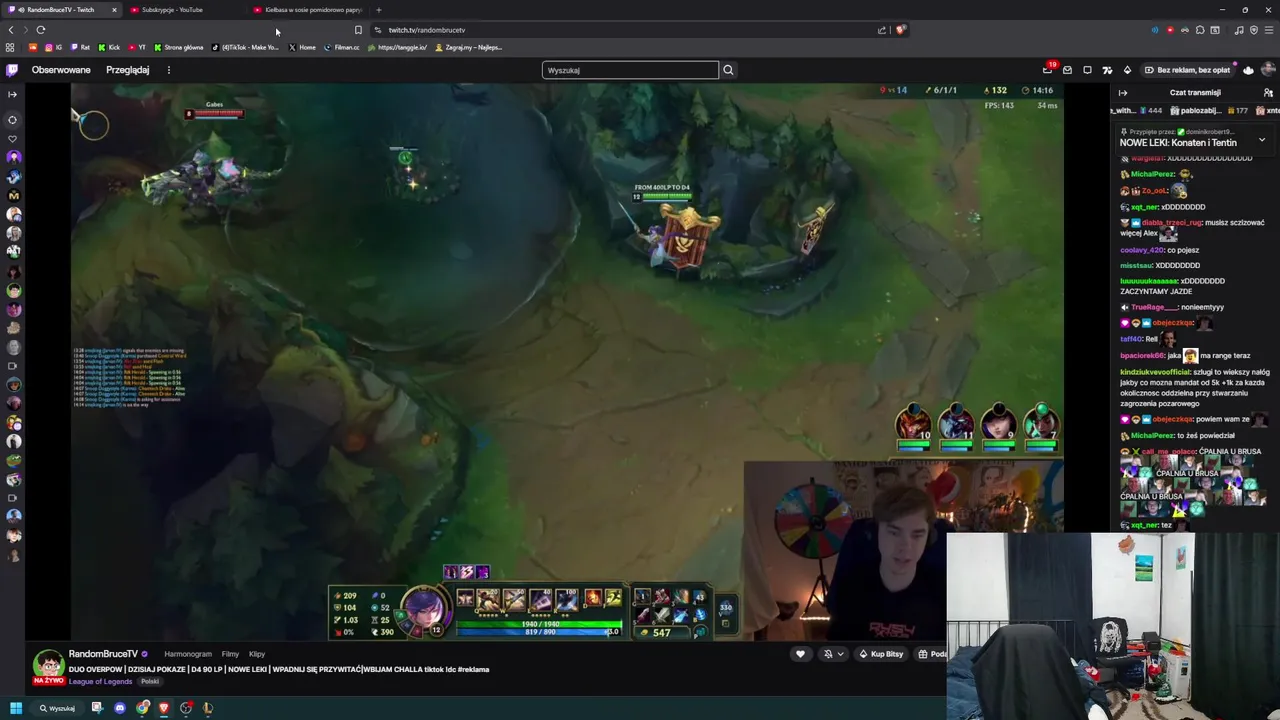The height and width of the screenshot is (720, 1280).
Task: Open Kick bookmark in bookmarks bar
Action: click(x=109, y=47)
